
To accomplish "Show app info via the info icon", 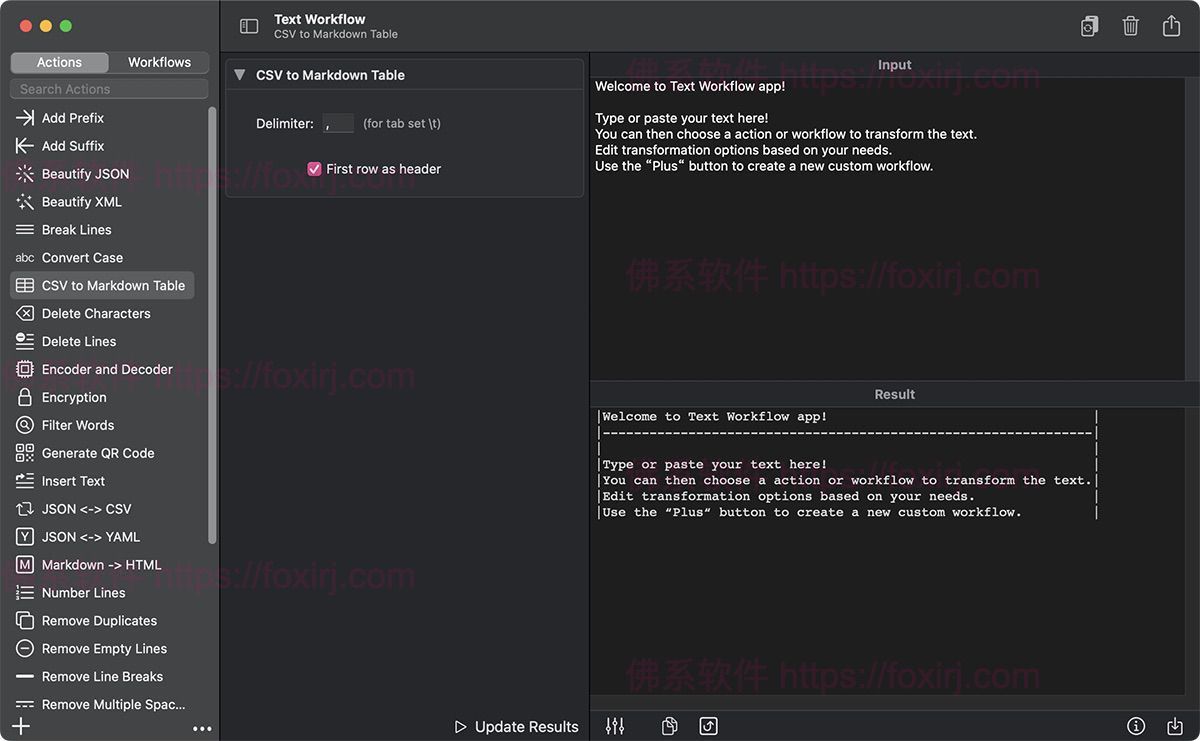I will click(x=1137, y=726).
